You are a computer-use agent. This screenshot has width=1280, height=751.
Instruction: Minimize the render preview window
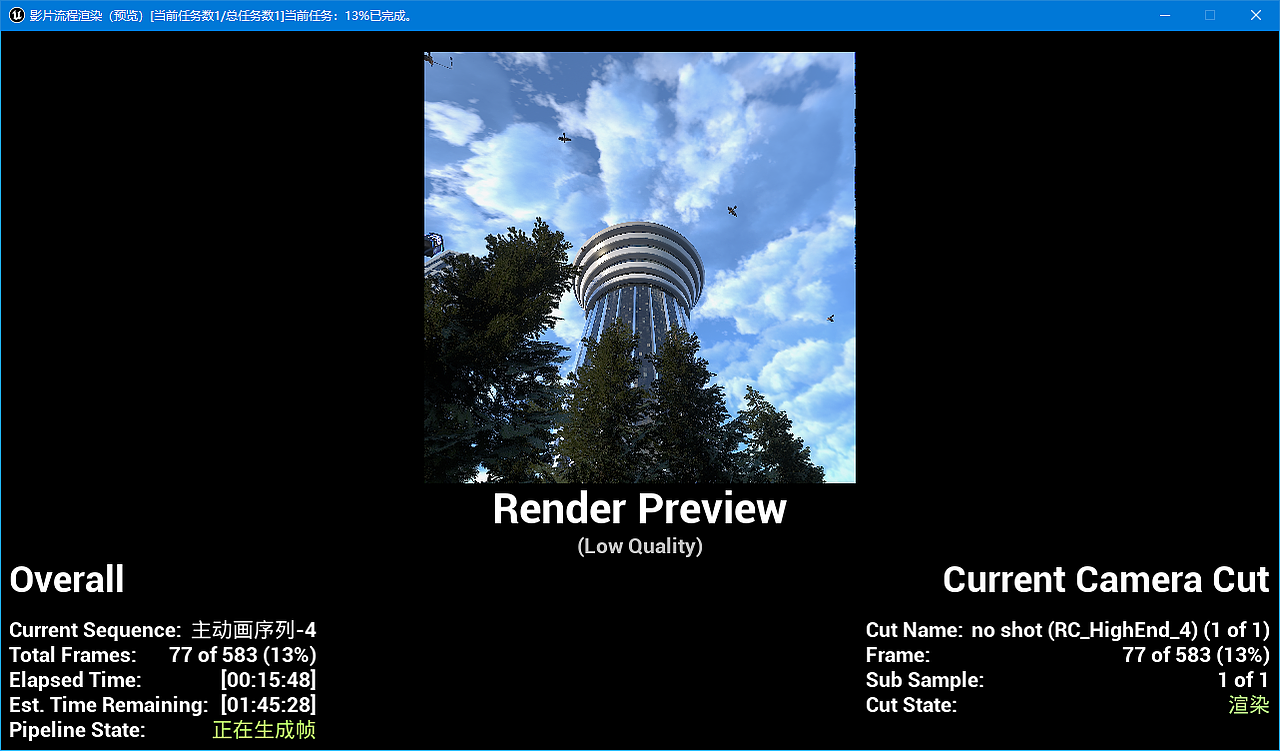coord(1164,15)
